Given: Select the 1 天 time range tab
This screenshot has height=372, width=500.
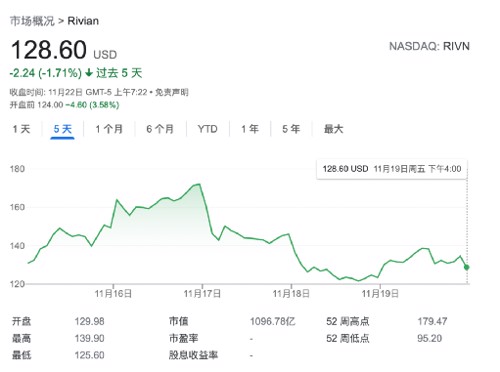Looking at the screenshot, I should coord(21,129).
